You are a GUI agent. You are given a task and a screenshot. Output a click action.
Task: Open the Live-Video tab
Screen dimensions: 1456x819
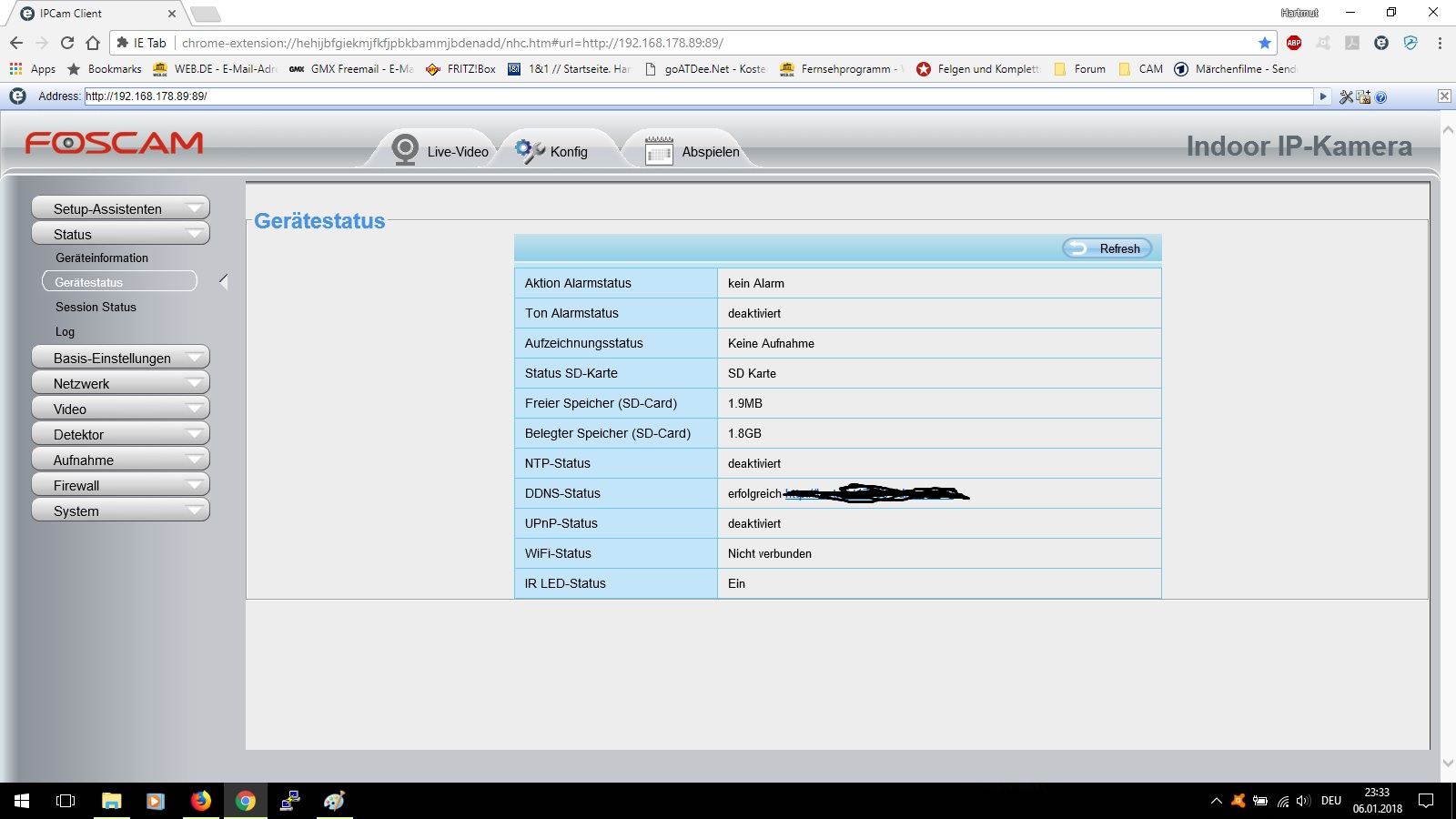click(441, 151)
